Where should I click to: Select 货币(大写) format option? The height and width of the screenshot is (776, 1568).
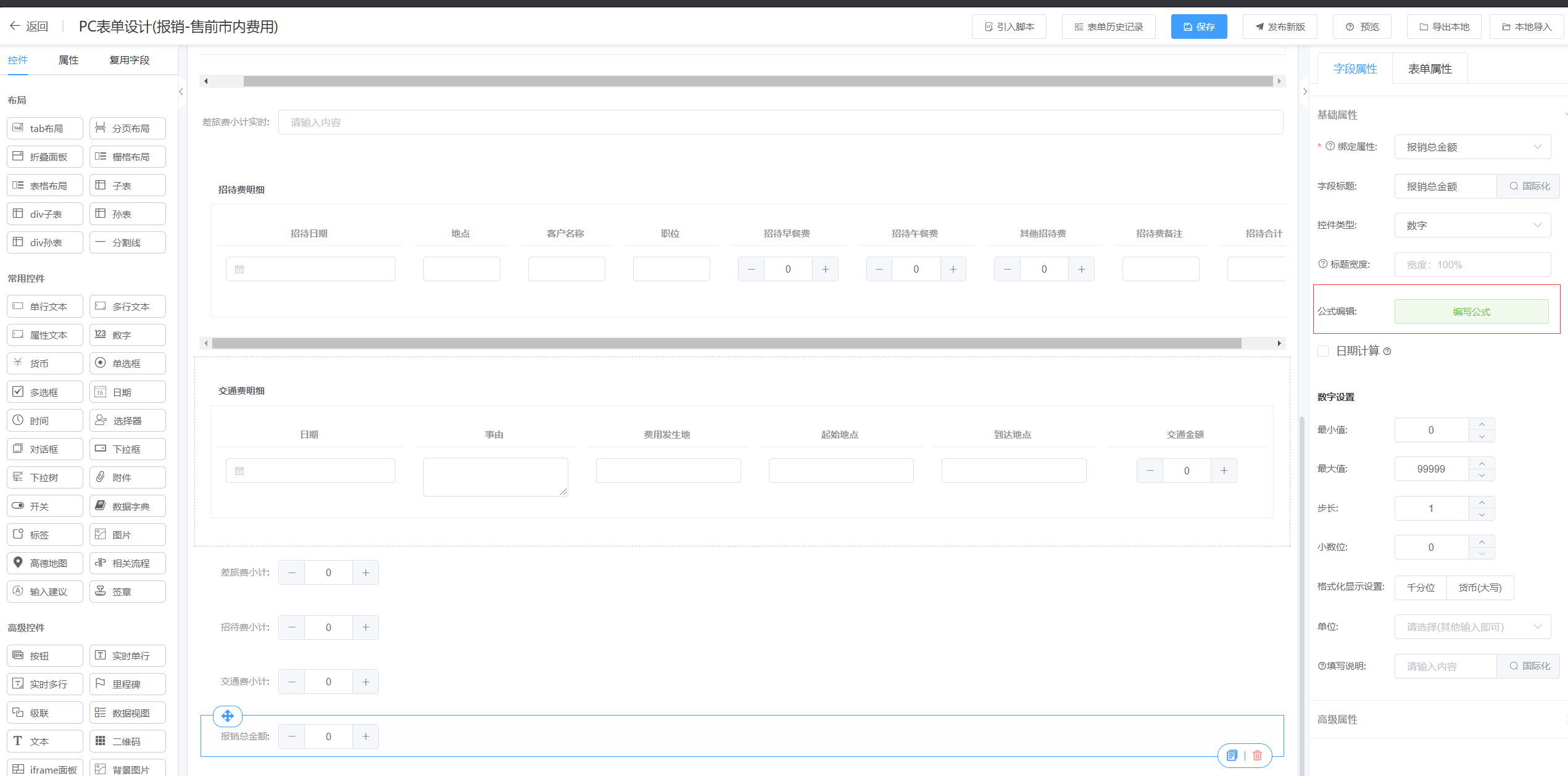(1480, 587)
